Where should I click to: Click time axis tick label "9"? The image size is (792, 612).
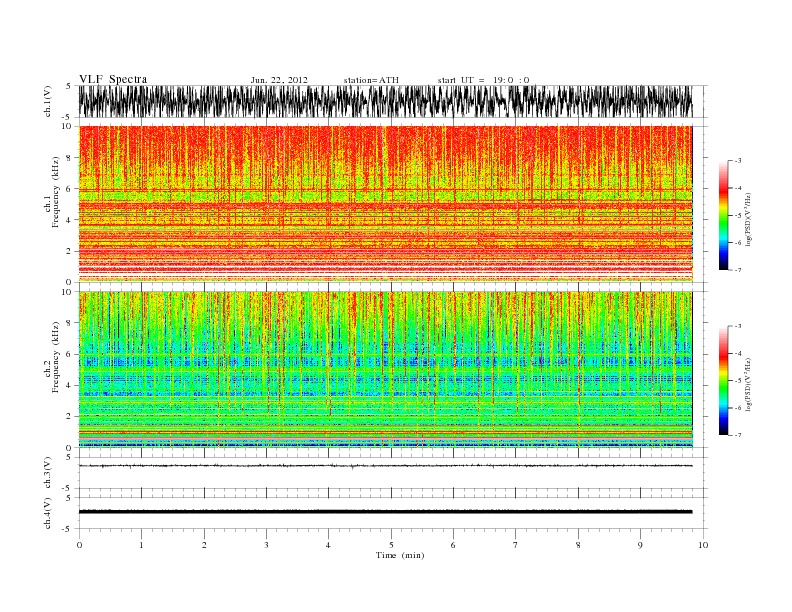pyautogui.click(x=640, y=545)
